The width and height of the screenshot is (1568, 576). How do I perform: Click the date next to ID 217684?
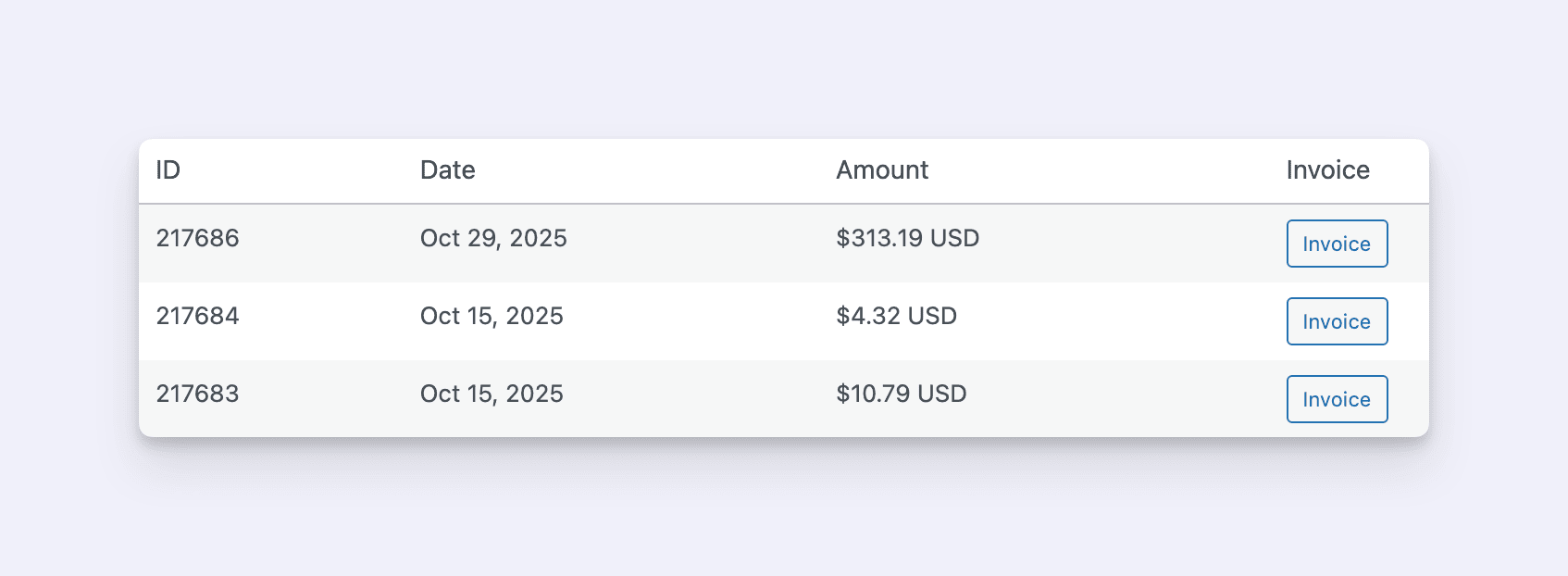[x=492, y=317]
